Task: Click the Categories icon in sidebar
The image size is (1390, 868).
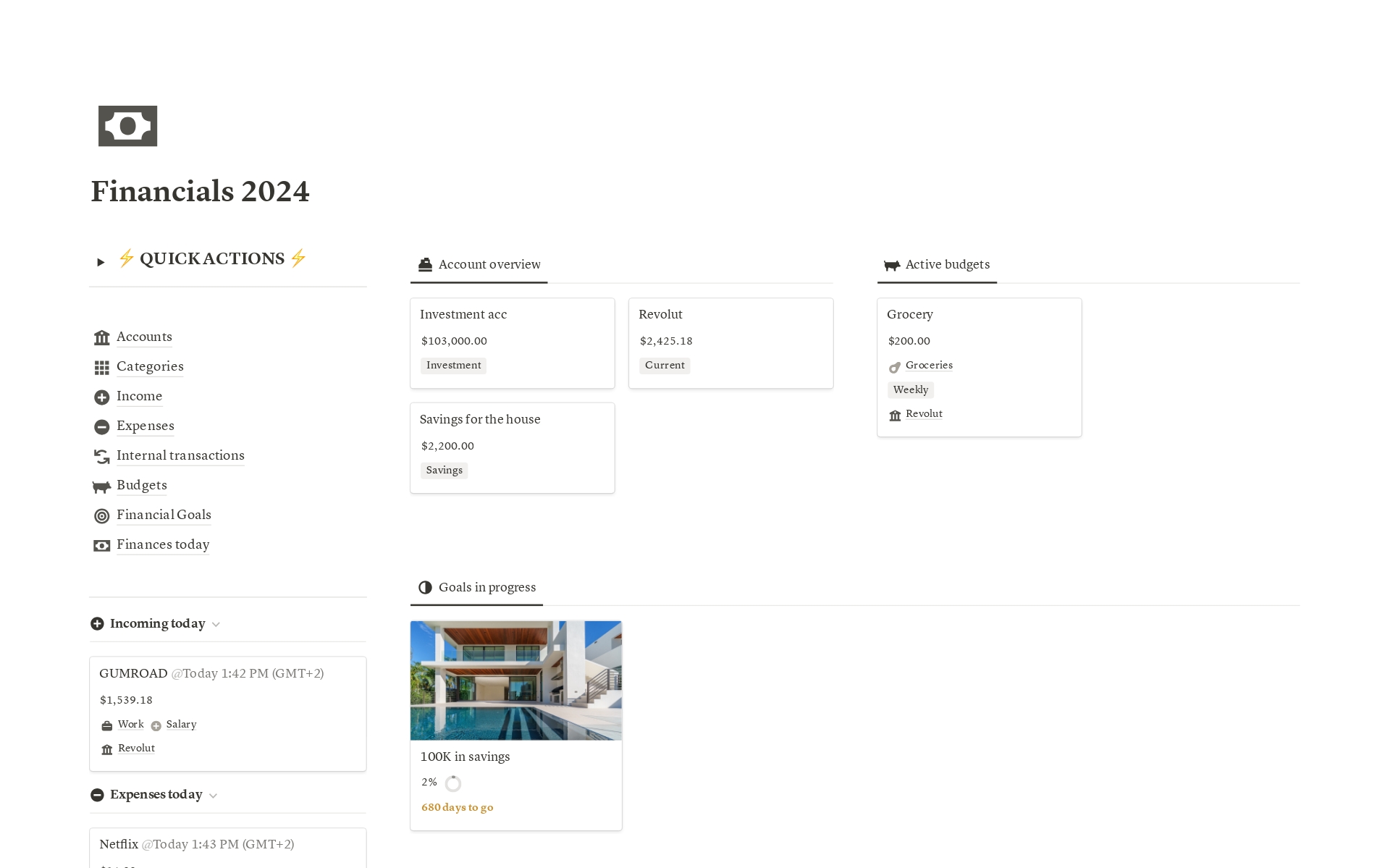Action: [101, 366]
